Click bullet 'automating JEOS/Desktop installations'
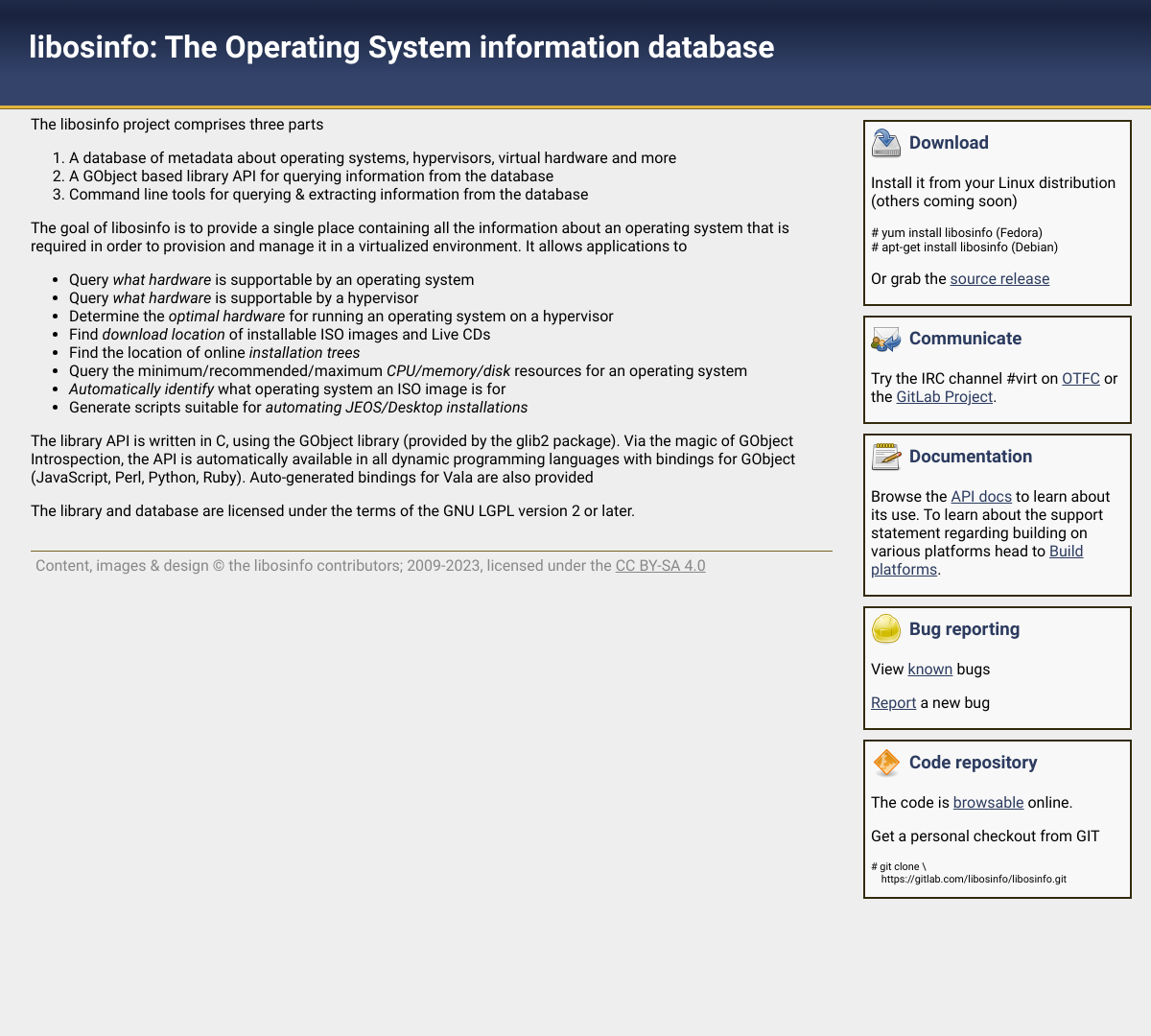 [x=298, y=408]
